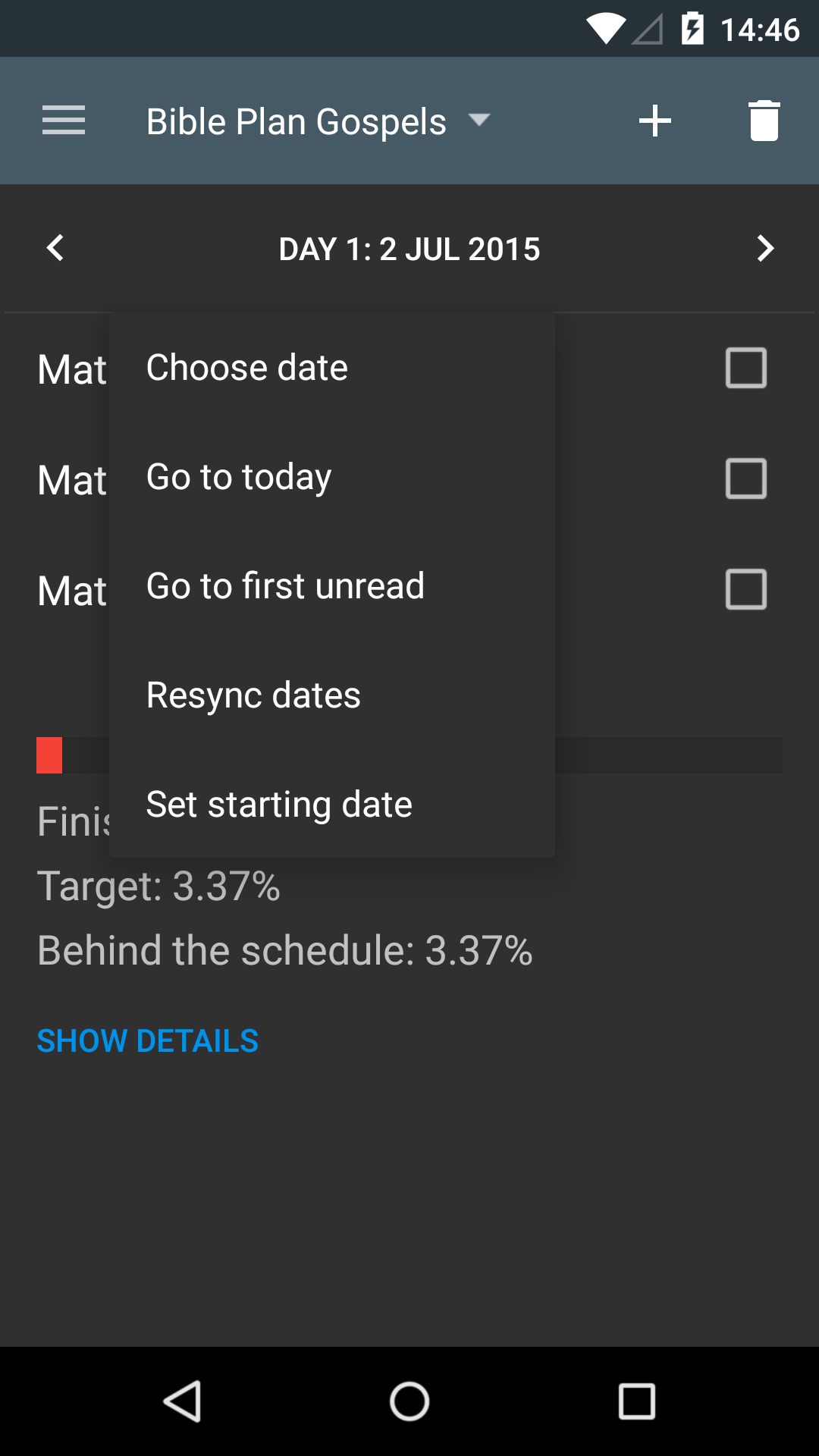
Task: Mark the second Matthew reading as read
Action: tap(745, 479)
